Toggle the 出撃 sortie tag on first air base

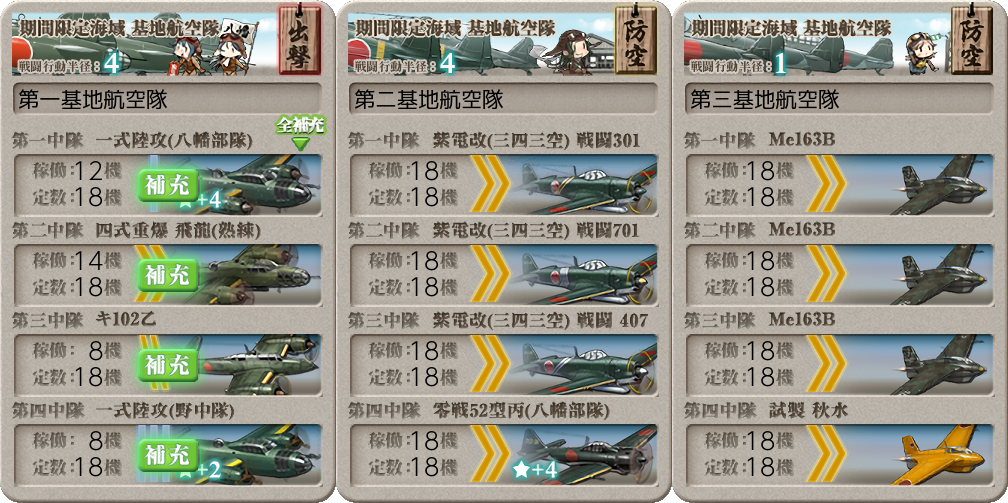300,39
